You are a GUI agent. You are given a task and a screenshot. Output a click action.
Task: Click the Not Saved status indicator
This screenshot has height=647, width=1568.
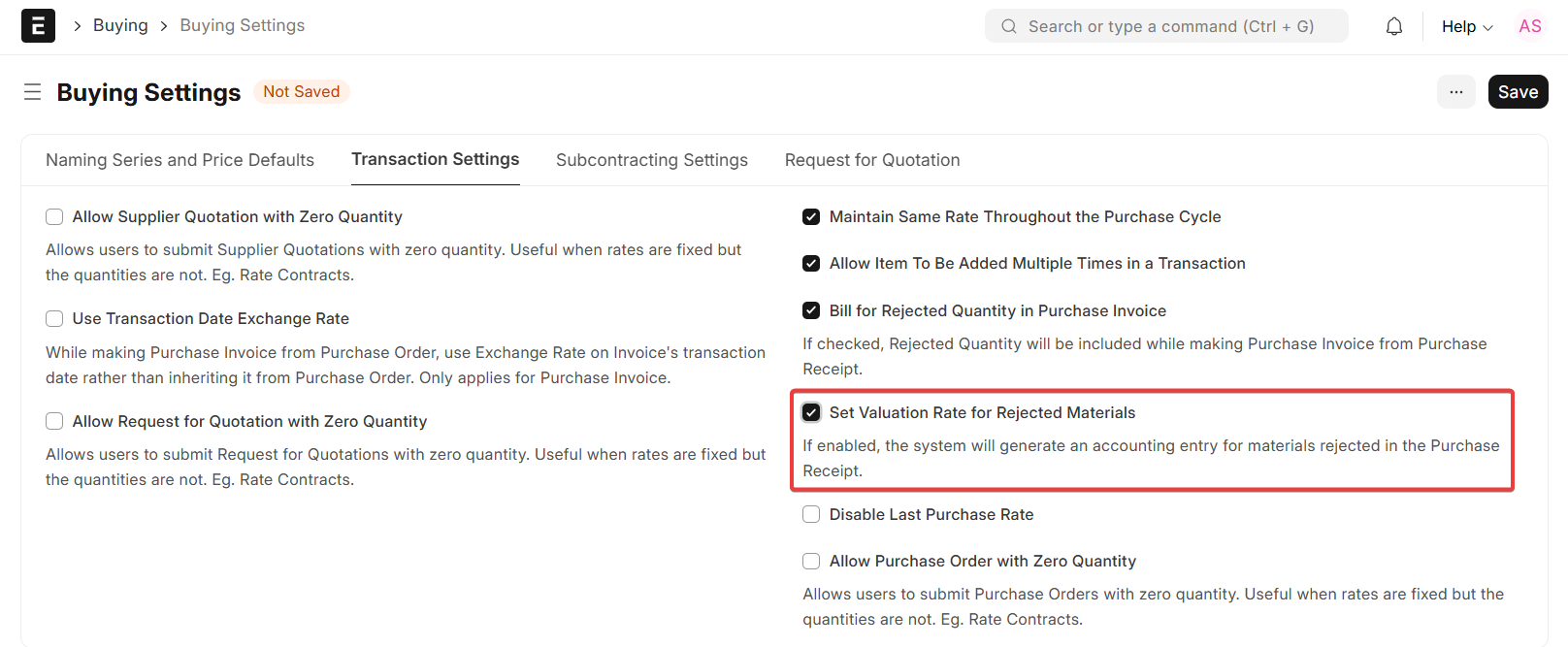click(301, 92)
